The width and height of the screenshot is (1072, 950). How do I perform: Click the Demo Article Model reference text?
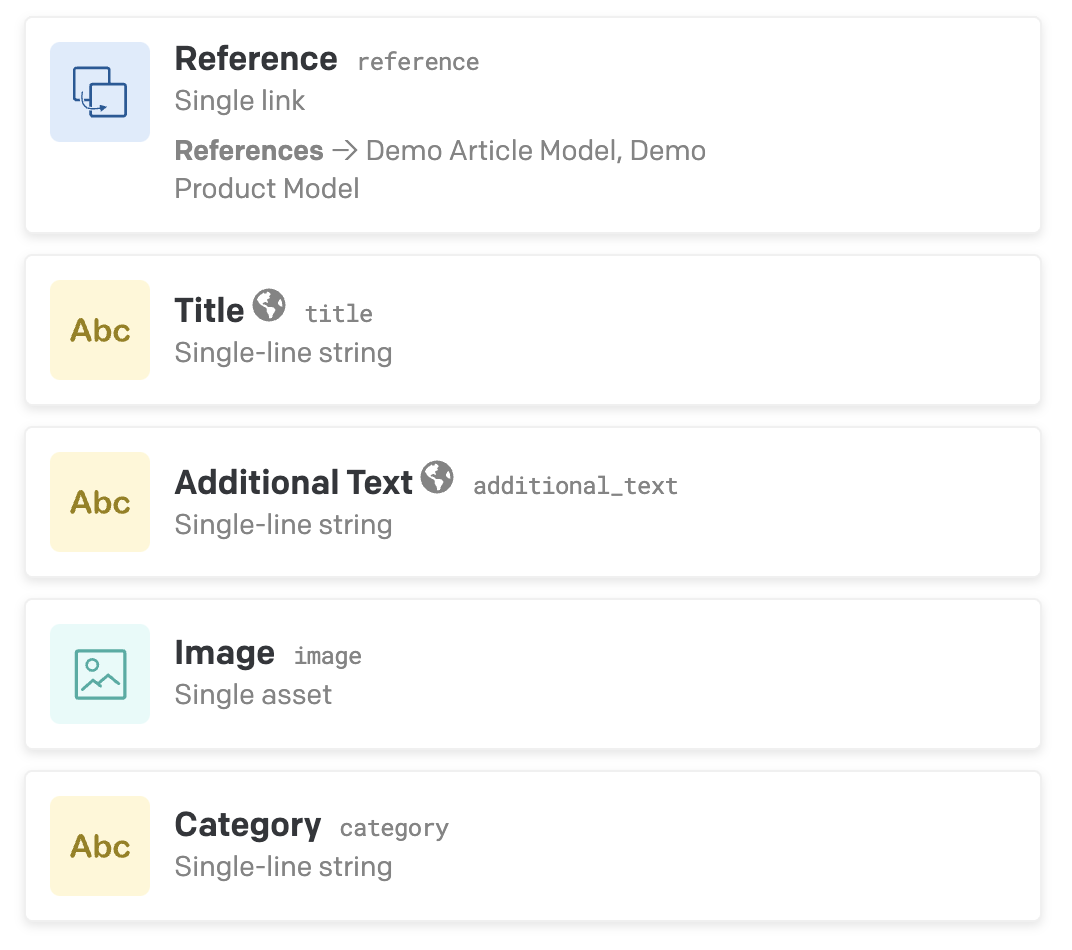(x=493, y=151)
